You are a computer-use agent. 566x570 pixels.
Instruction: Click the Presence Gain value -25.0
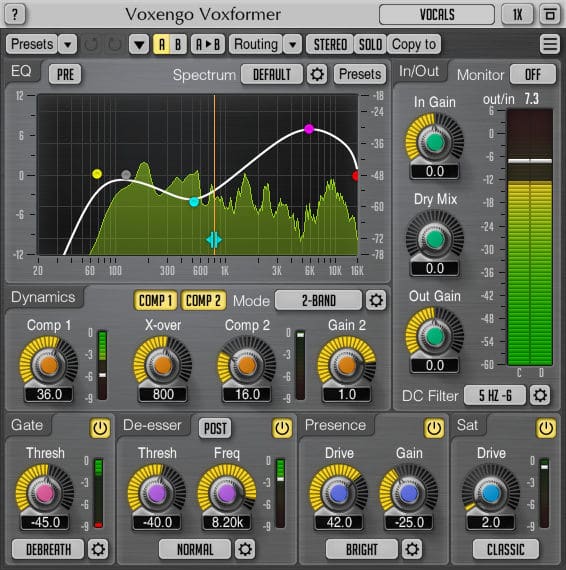(x=409, y=522)
